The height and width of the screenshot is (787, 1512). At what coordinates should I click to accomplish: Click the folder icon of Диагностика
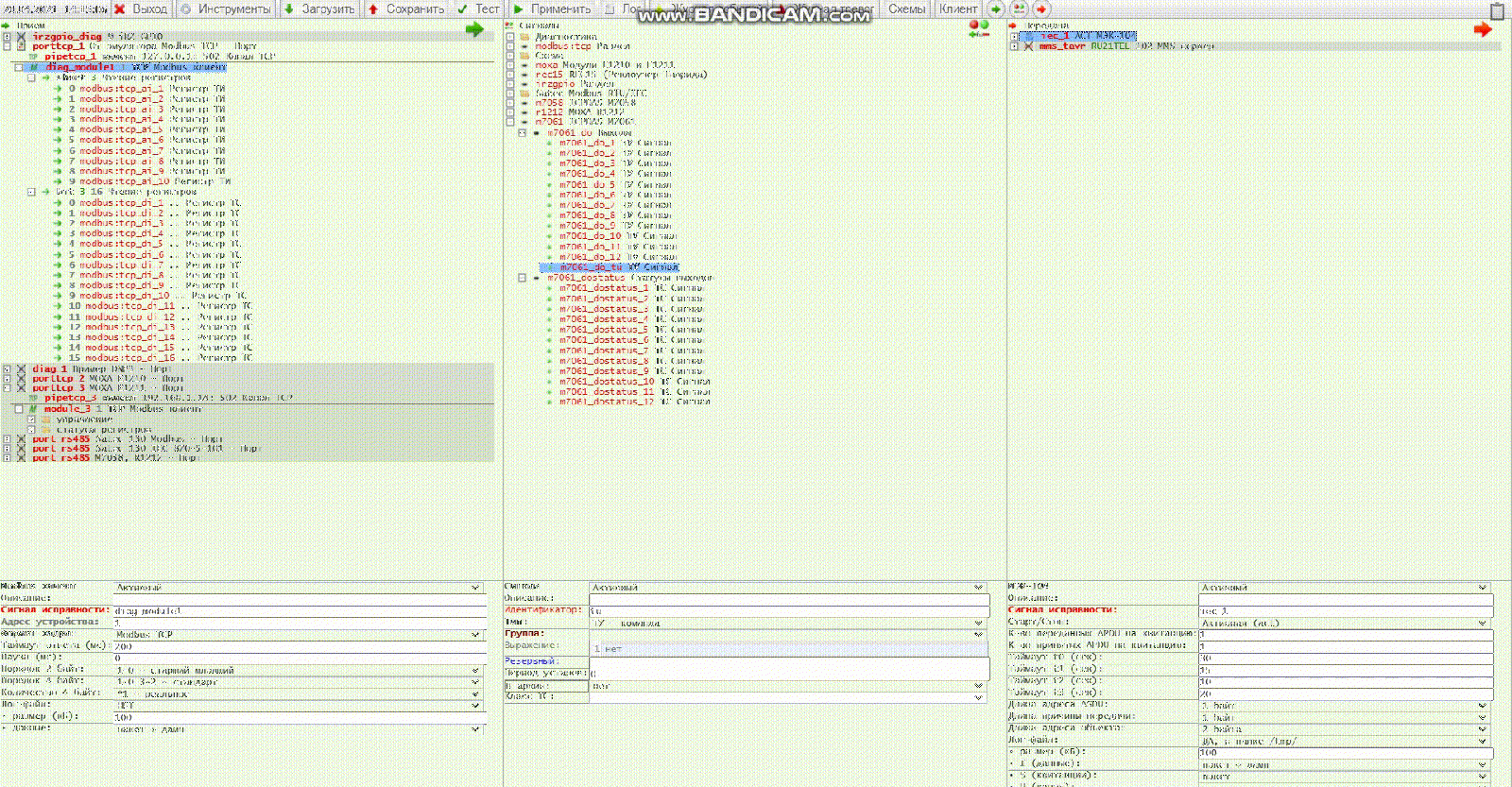(524, 36)
